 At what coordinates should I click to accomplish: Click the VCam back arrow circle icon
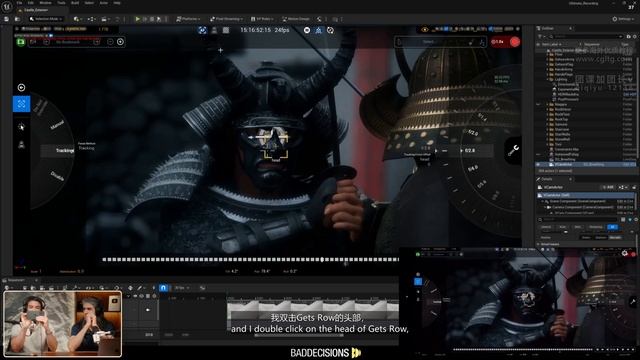(x=21, y=87)
